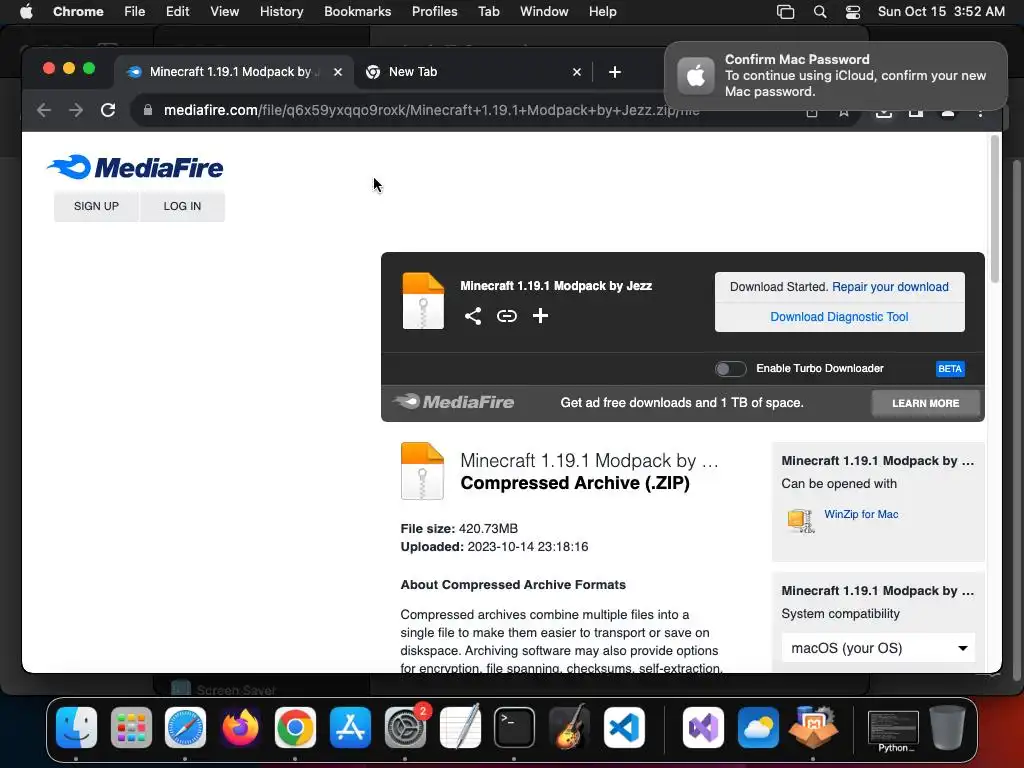The width and height of the screenshot is (1024, 768).
Task: Open Control Center in the menu bar
Action: point(852,12)
